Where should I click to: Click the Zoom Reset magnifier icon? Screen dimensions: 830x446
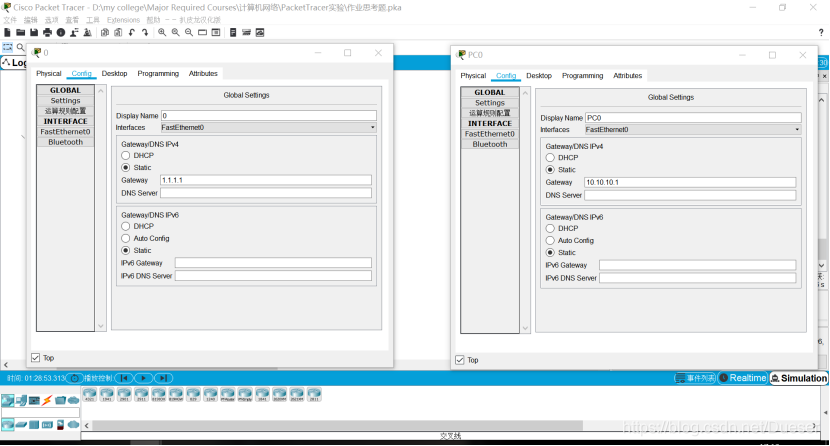(175, 32)
